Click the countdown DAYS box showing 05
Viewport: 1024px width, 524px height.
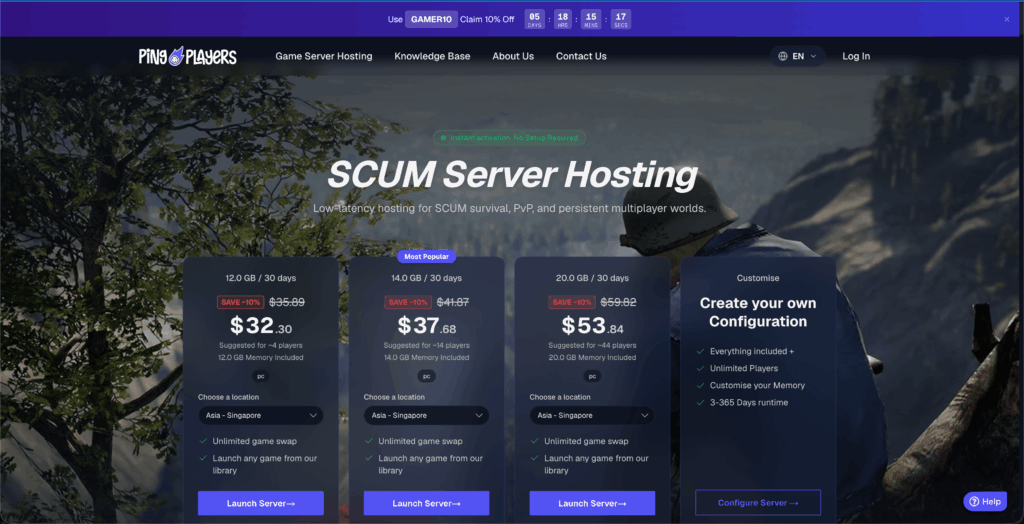pos(535,19)
